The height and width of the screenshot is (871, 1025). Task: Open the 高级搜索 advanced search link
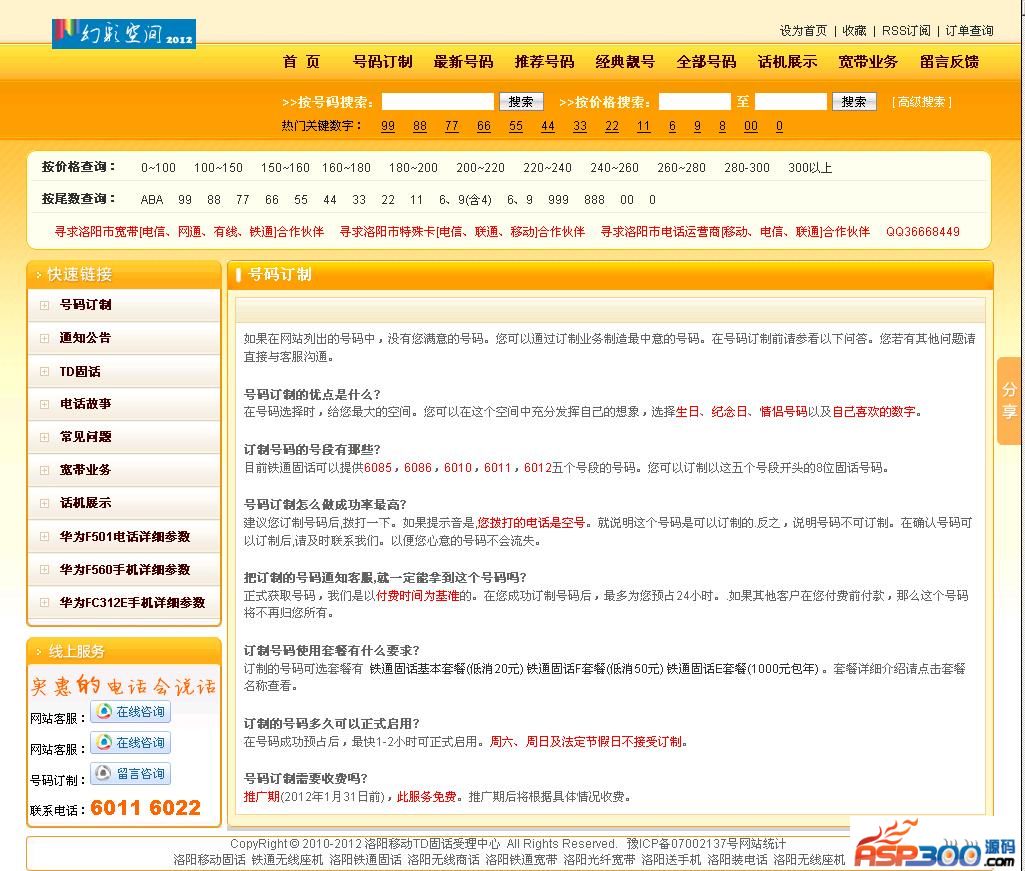921,102
